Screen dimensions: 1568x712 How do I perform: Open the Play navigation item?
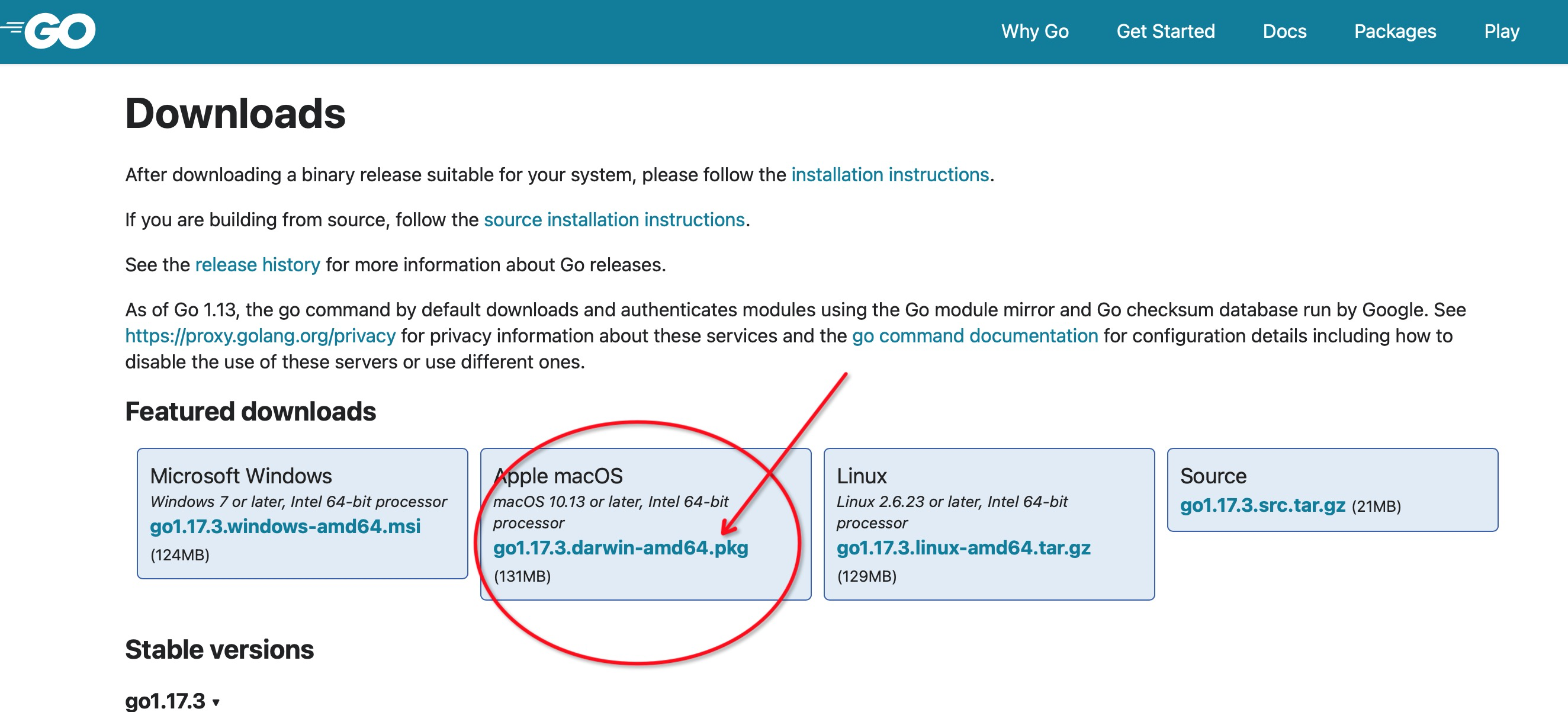[1501, 31]
